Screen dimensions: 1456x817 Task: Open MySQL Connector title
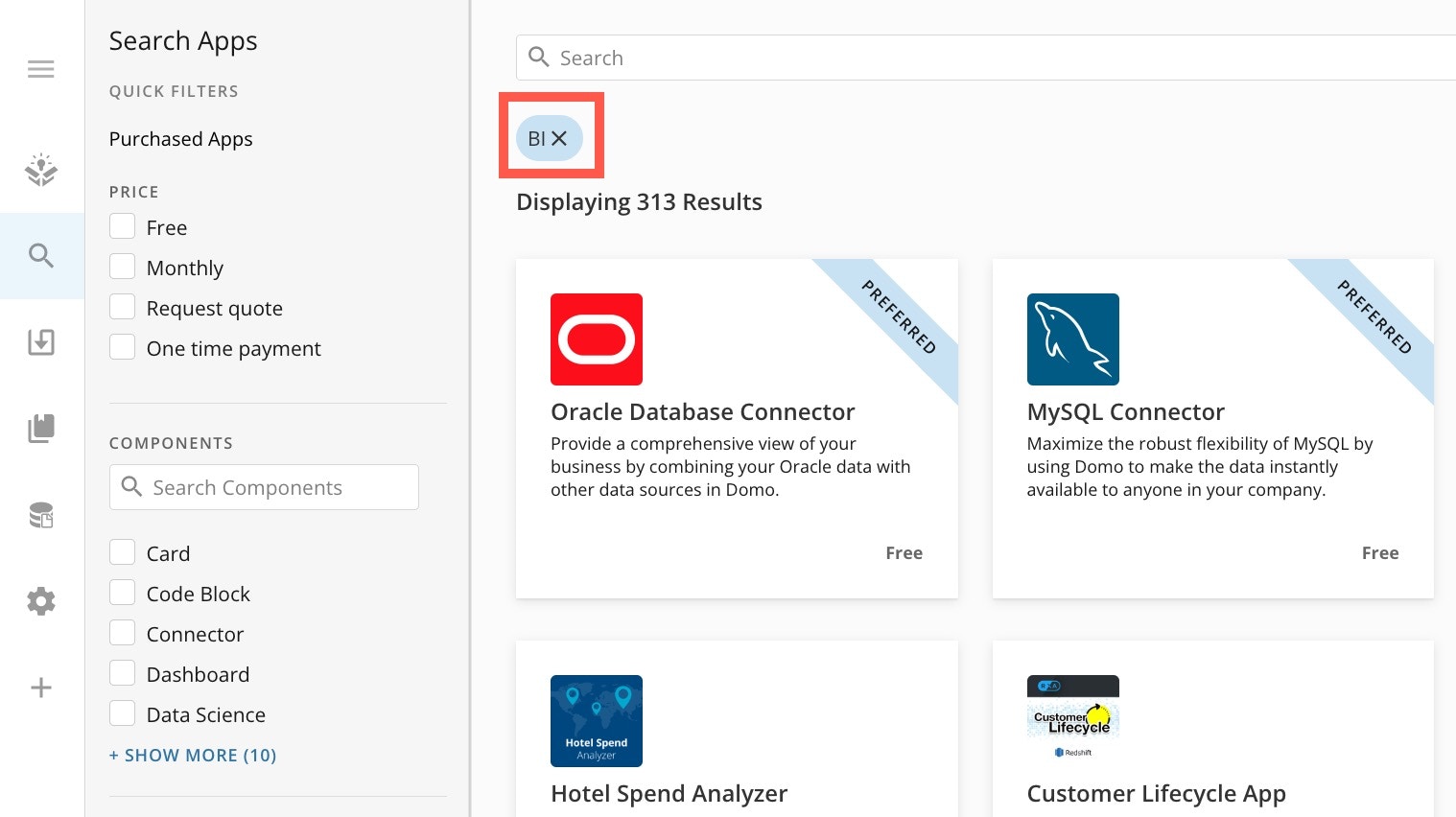[1126, 412]
